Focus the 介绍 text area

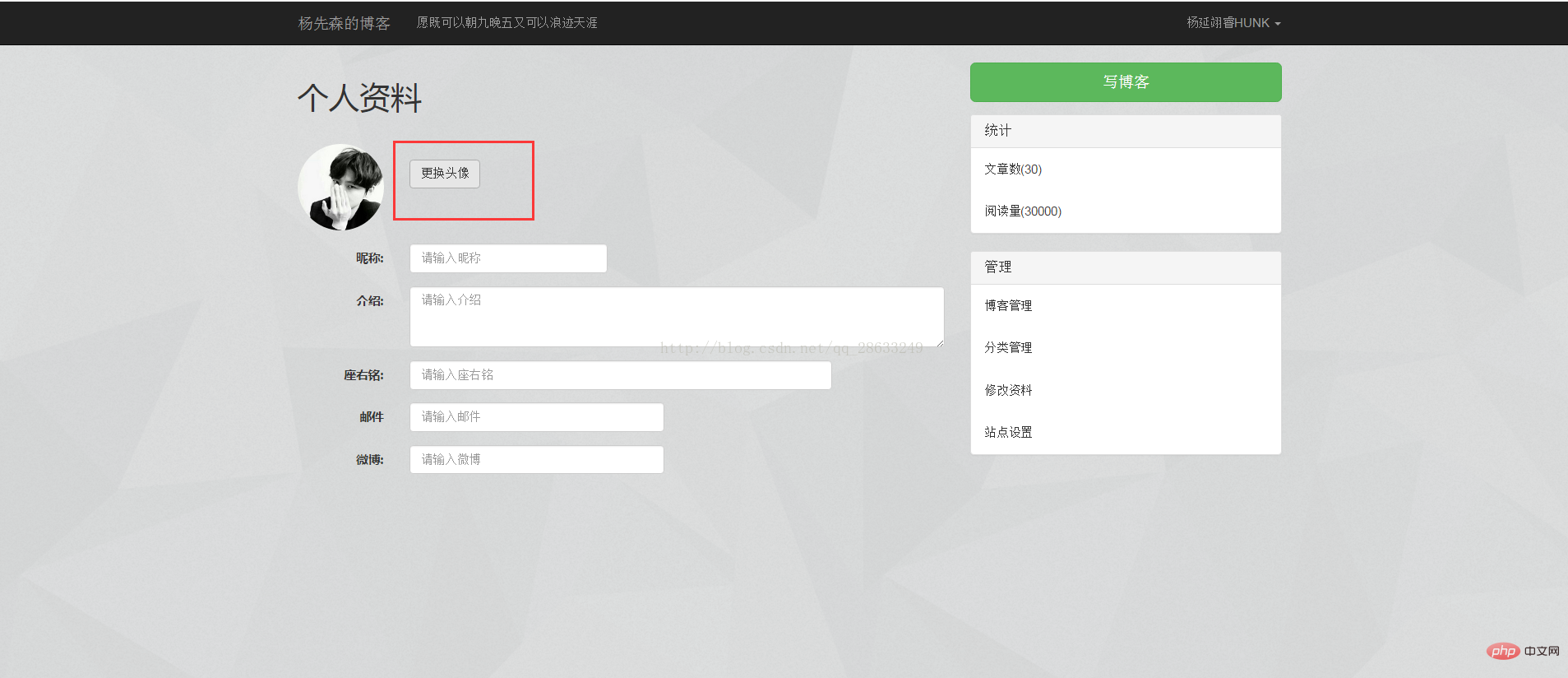click(x=677, y=317)
